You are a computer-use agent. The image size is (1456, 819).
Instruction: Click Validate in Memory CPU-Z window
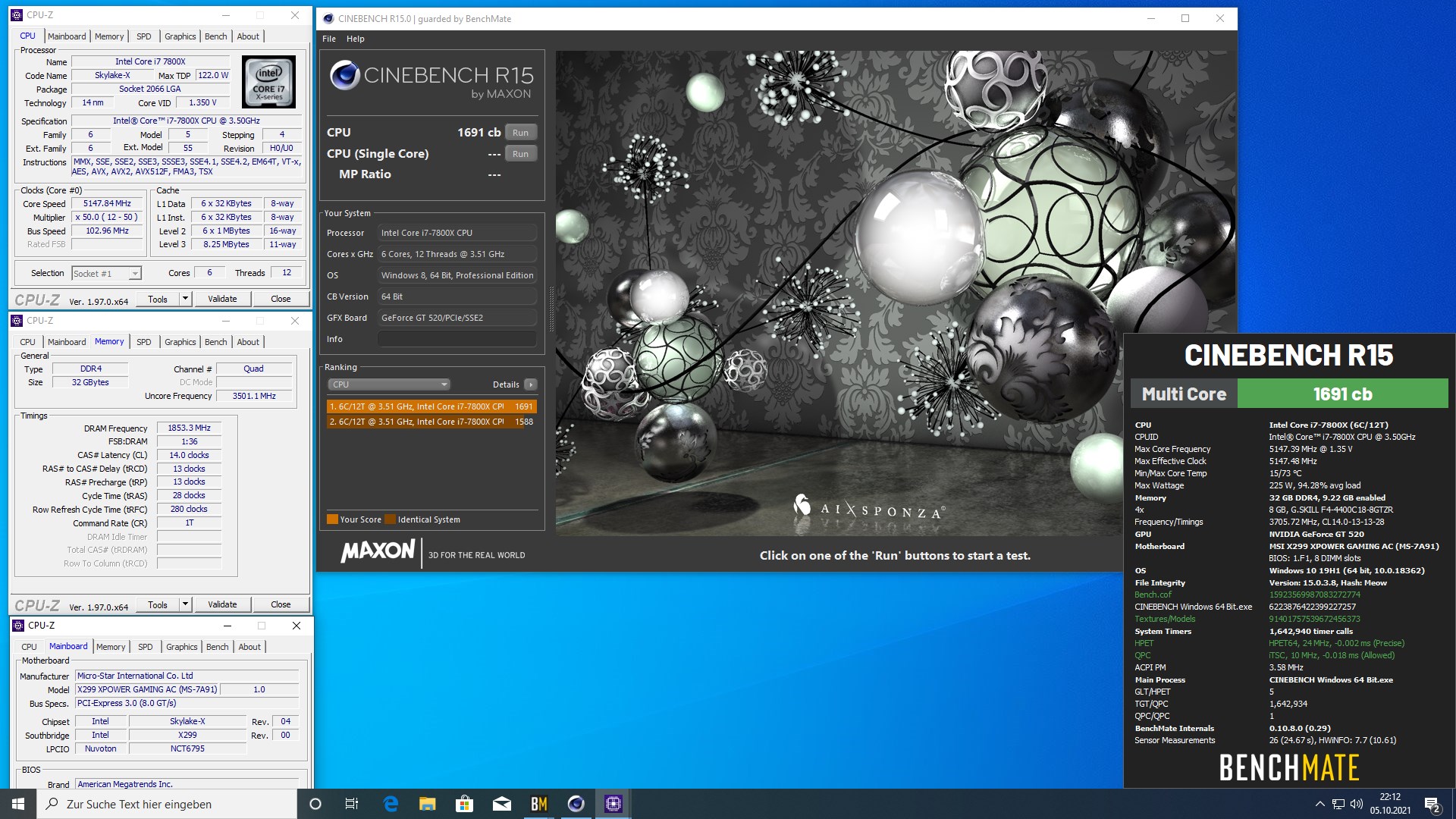[x=222, y=604]
